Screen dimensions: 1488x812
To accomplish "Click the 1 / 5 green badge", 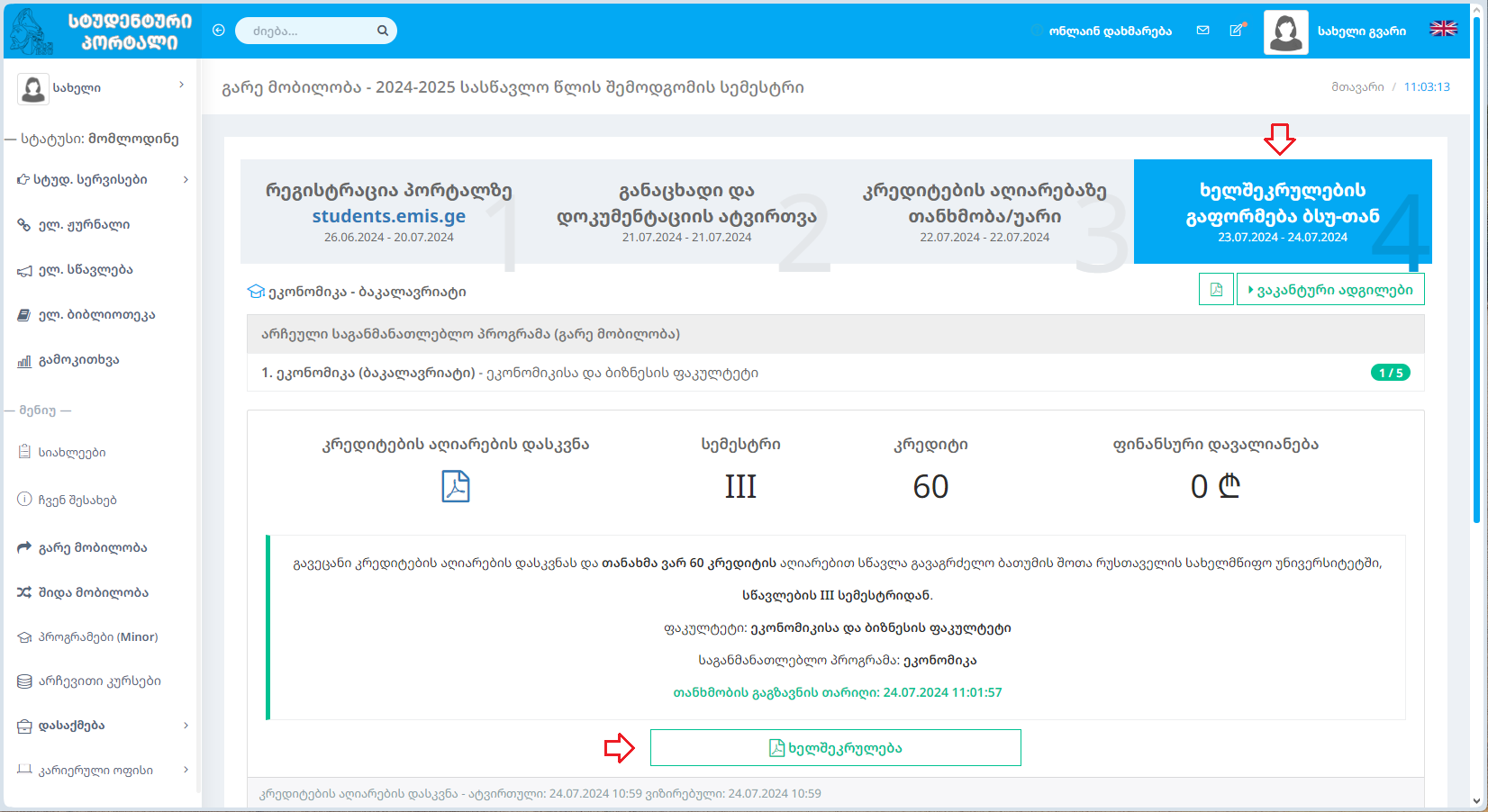I will [1391, 373].
